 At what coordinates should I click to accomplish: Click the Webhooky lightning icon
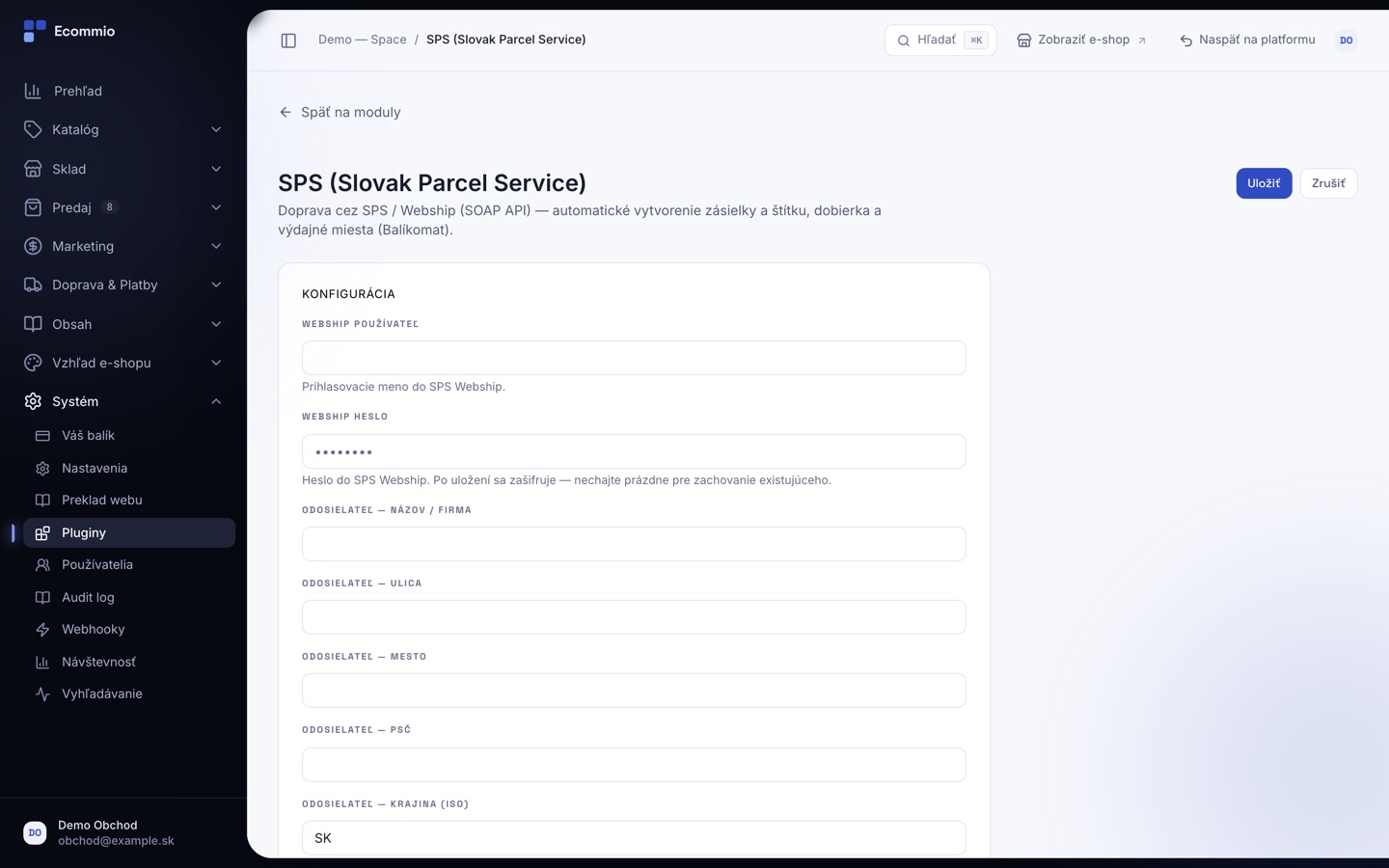[x=42, y=630]
